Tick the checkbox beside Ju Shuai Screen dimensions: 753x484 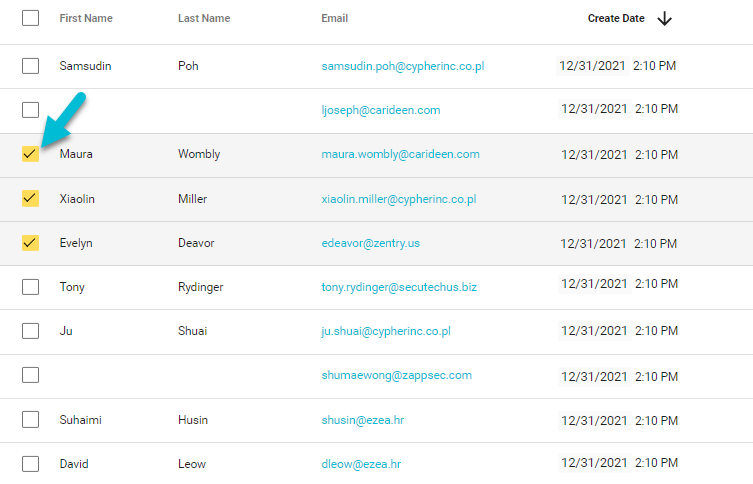coord(30,331)
